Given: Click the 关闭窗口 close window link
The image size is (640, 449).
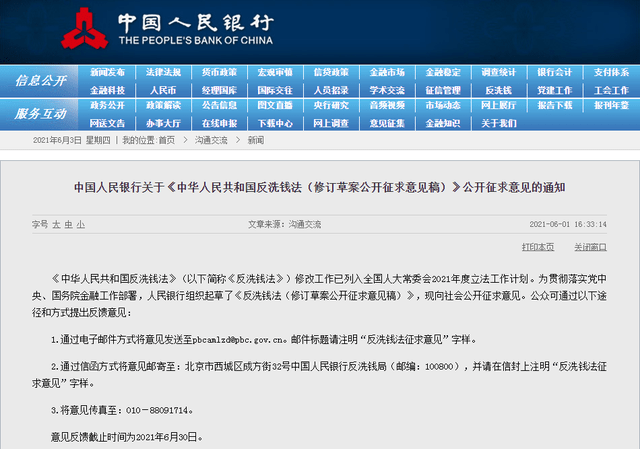Looking at the screenshot, I should point(590,247).
